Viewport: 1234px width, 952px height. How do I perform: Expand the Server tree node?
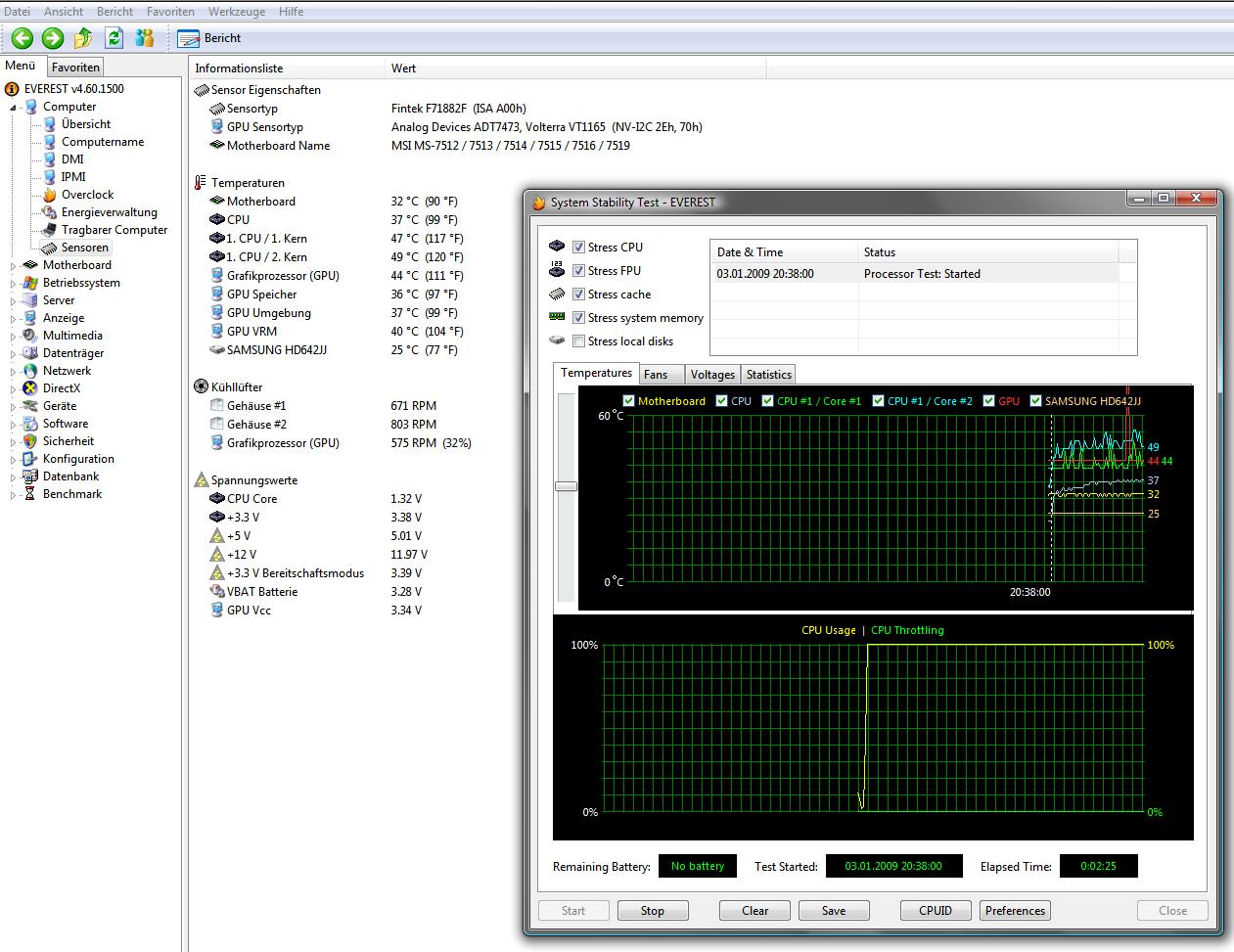pos(14,301)
